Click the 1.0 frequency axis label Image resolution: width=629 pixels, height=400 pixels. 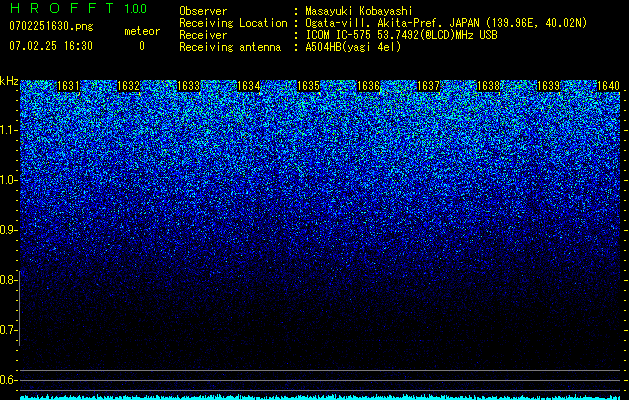[x=8, y=180]
